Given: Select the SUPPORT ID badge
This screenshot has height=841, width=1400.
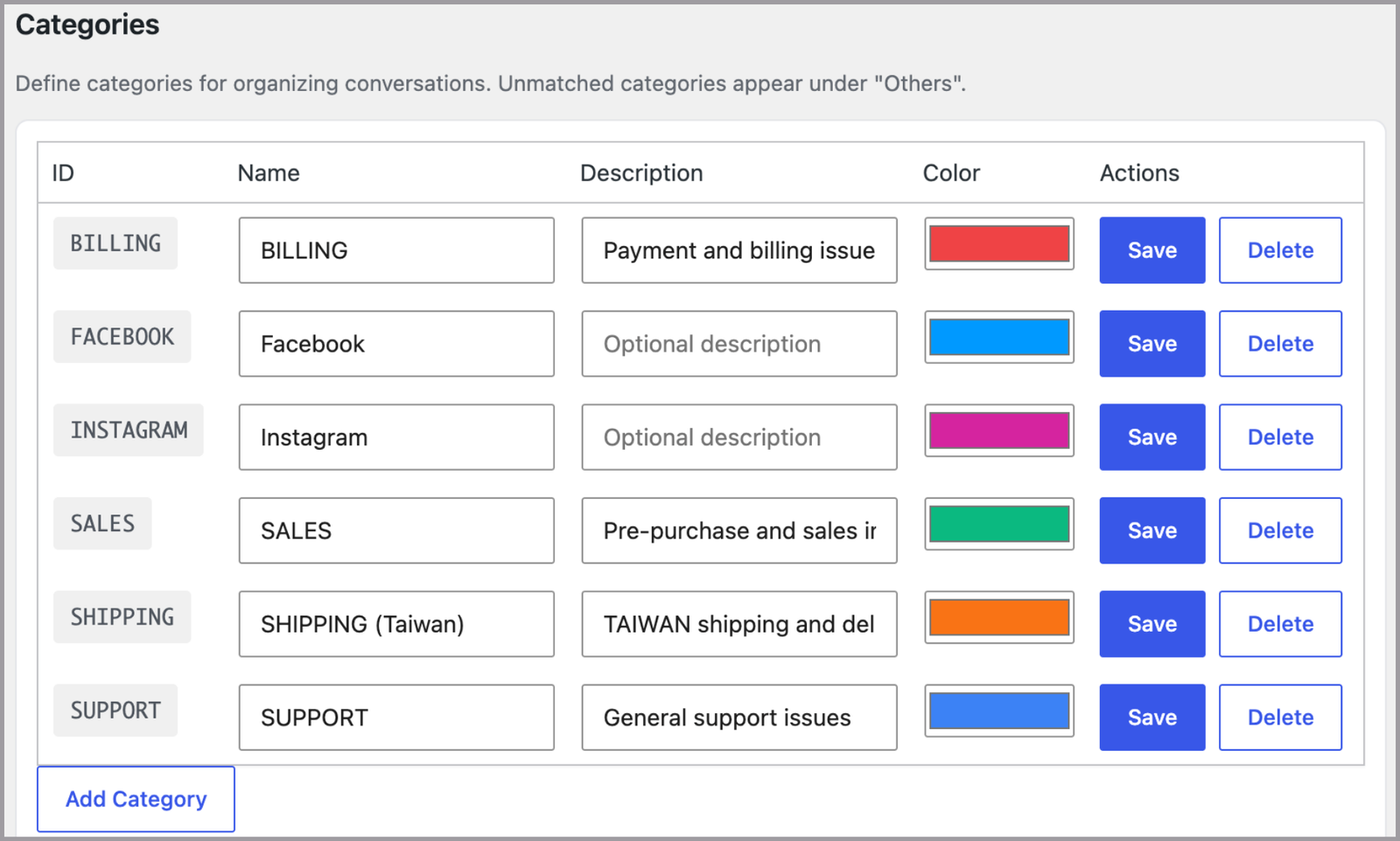Looking at the screenshot, I should click(x=115, y=711).
